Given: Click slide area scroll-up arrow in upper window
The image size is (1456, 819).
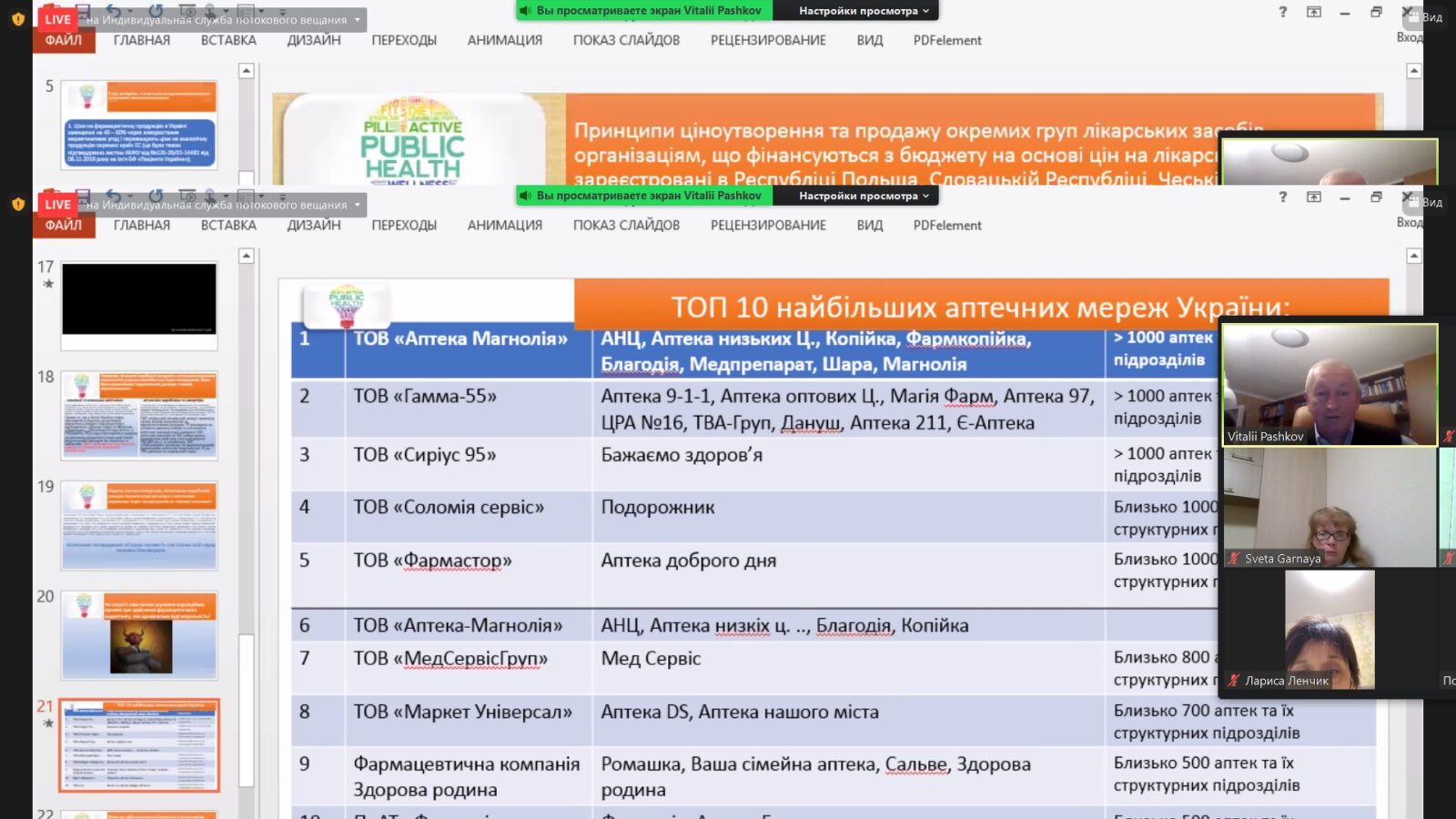Looking at the screenshot, I should (1414, 71).
